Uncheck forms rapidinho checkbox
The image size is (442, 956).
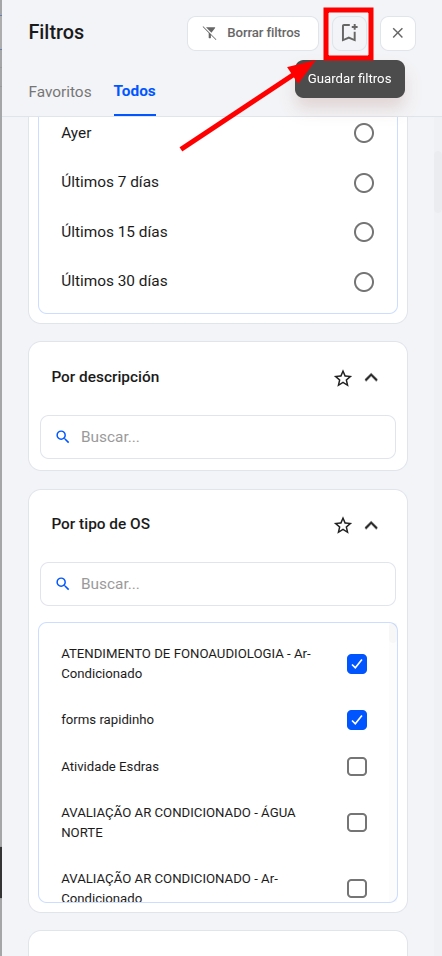click(357, 720)
